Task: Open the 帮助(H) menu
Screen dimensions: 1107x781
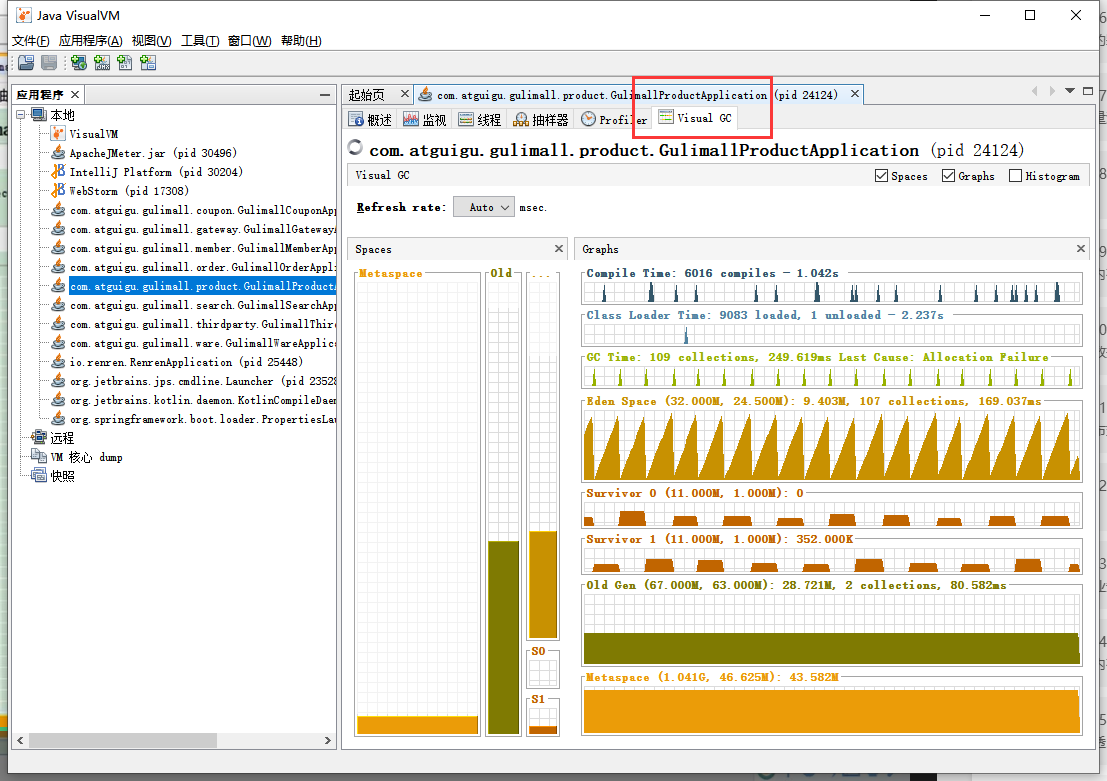Action: click(301, 41)
